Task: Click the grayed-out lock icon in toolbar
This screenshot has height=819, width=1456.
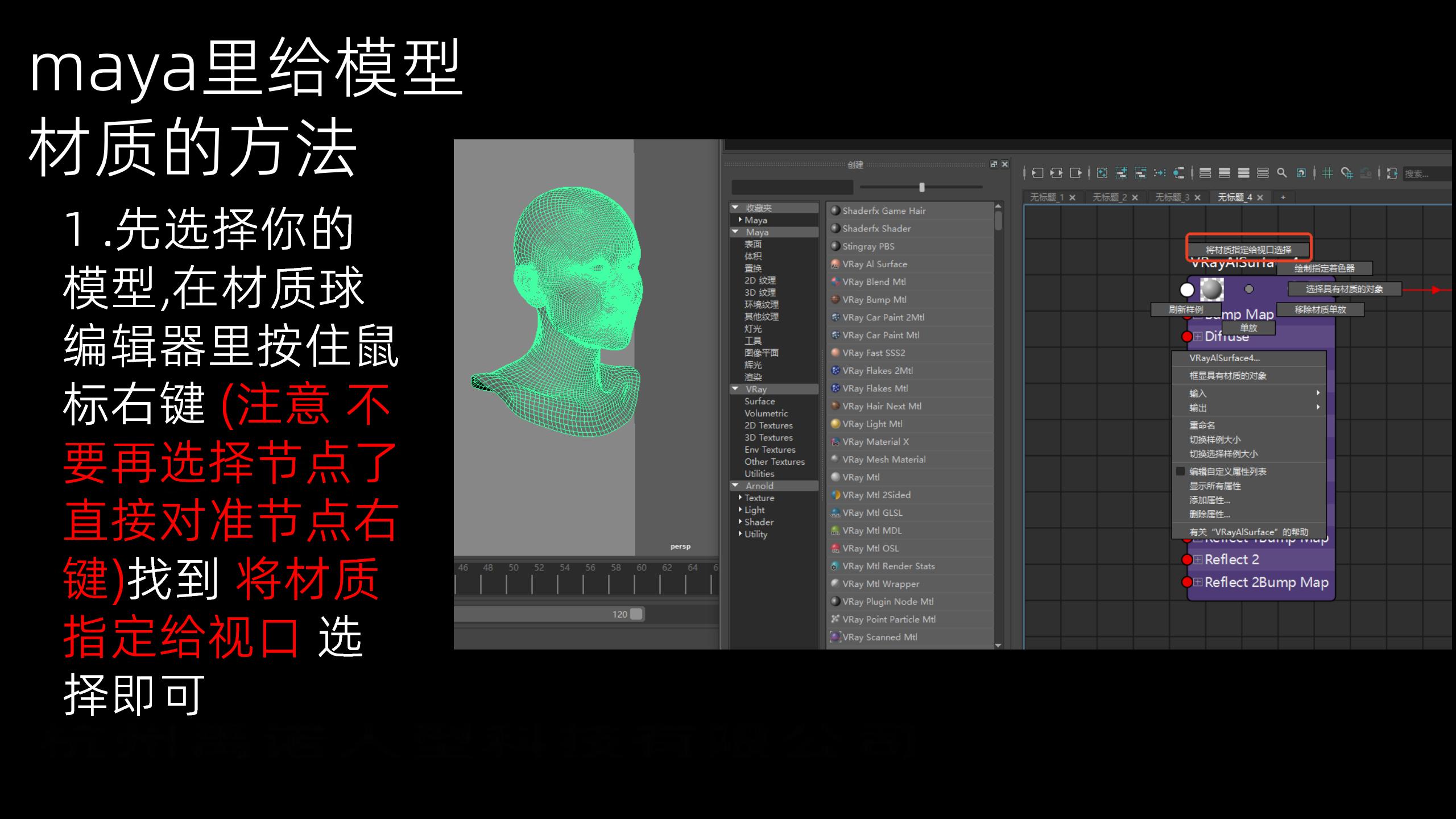Action: tap(1366, 173)
